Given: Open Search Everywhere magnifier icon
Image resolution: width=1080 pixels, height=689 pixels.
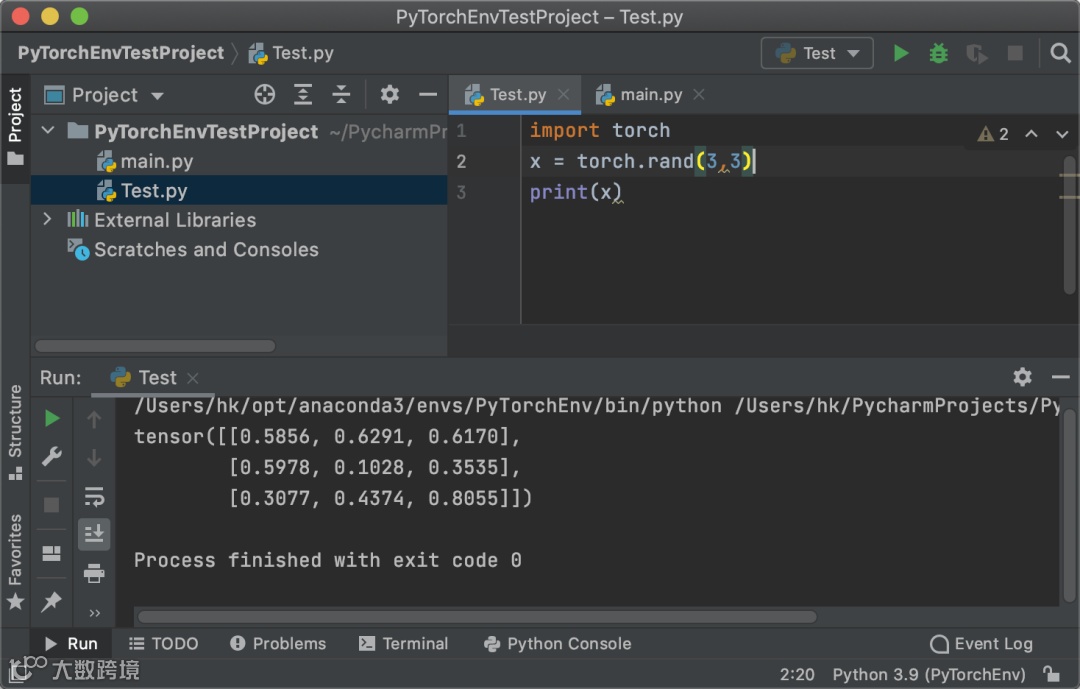Looking at the screenshot, I should pos(1061,53).
